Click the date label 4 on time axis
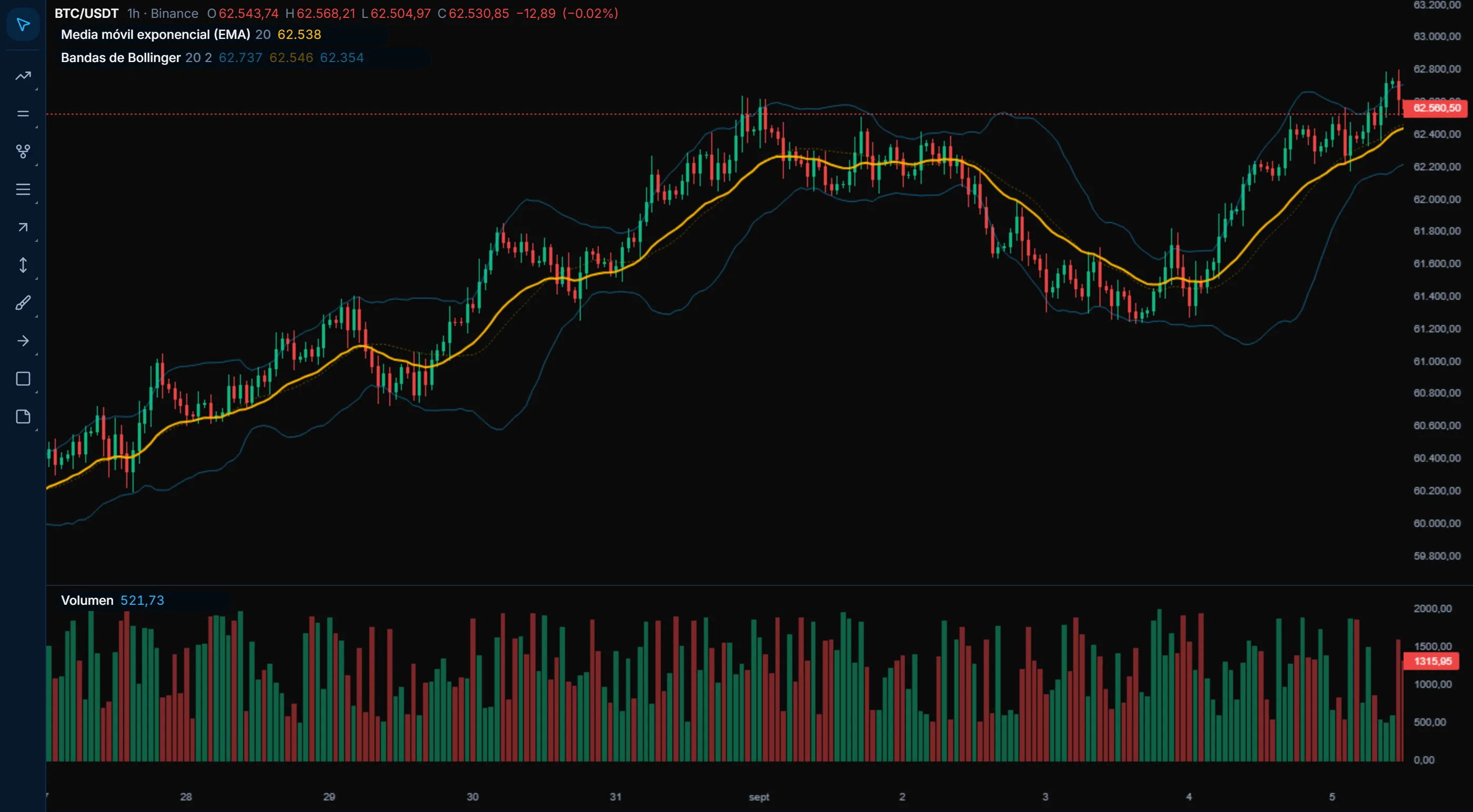 click(1188, 797)
